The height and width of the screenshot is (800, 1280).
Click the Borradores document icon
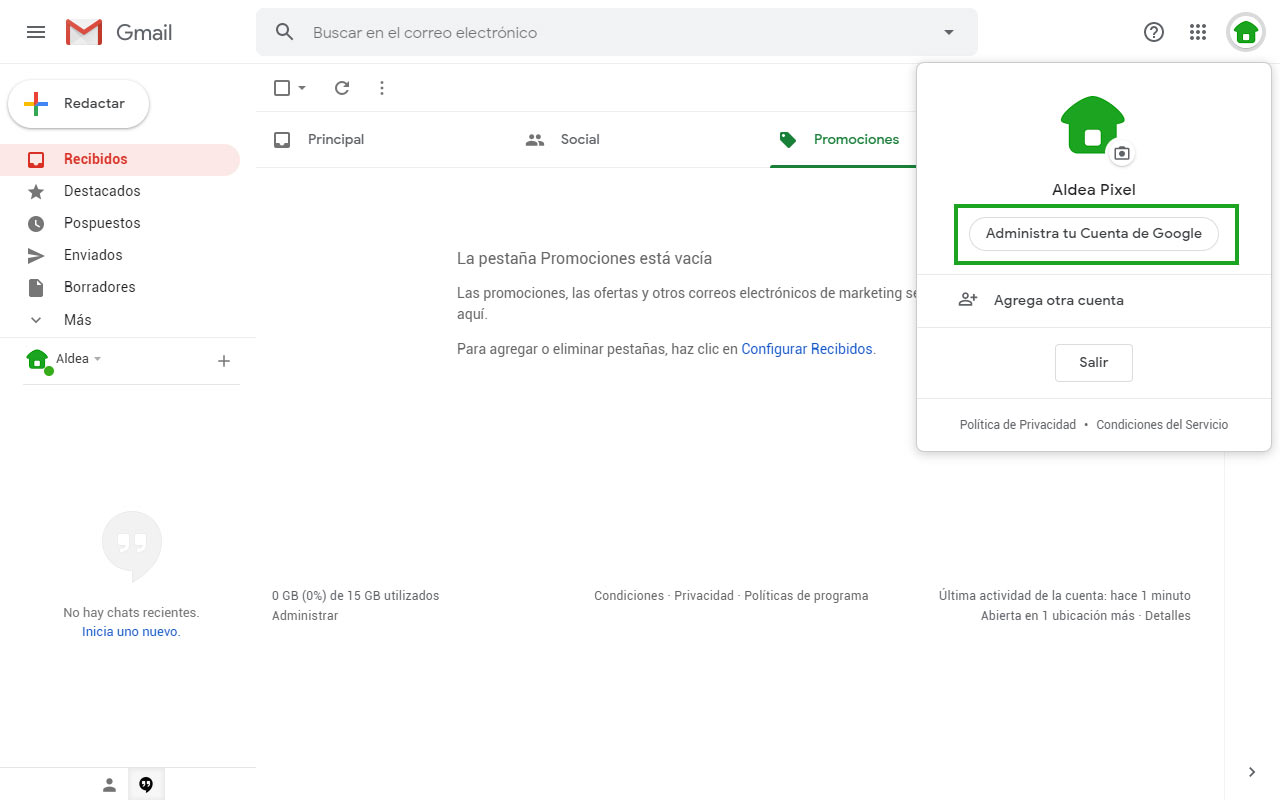pyautogui.click(x=36, y=288)
